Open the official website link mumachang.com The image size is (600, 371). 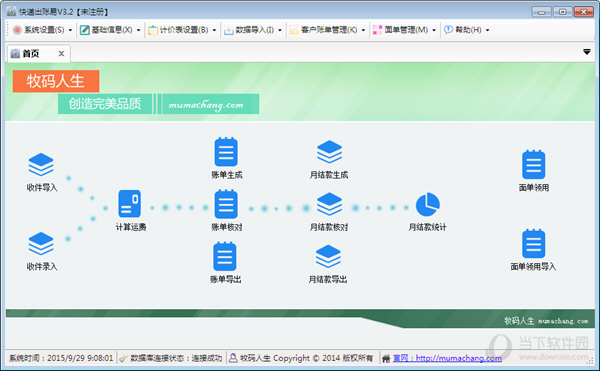click(447, 358)
